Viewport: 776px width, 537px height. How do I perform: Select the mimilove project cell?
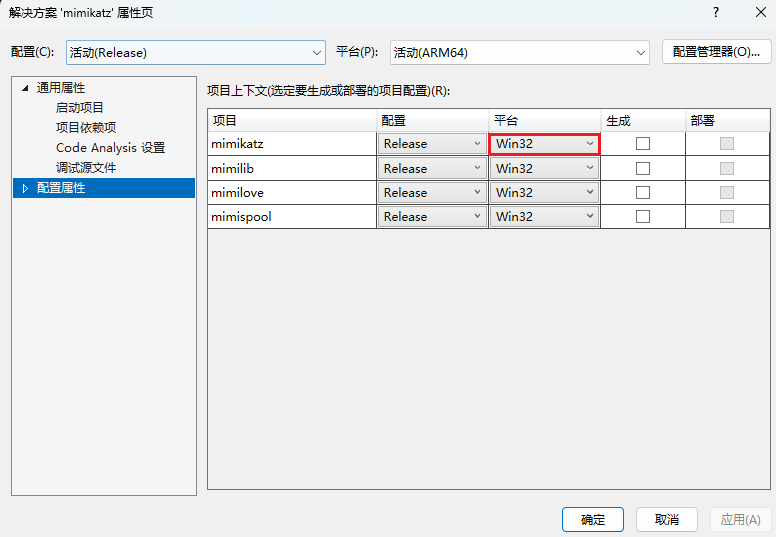[x=292, y=193]
